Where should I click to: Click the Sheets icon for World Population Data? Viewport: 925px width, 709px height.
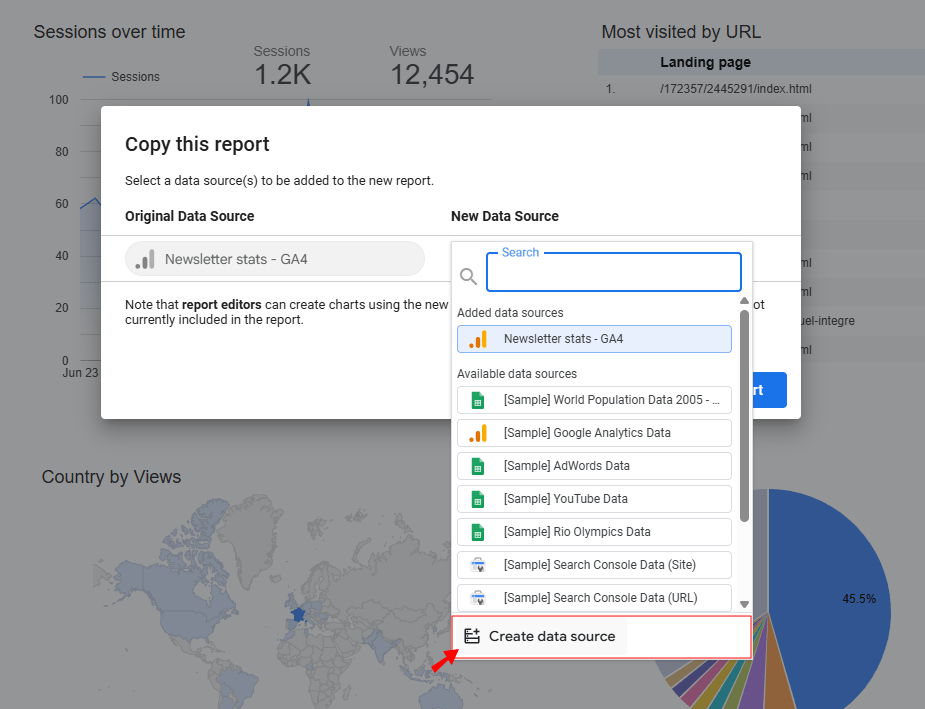pos(478,401)
